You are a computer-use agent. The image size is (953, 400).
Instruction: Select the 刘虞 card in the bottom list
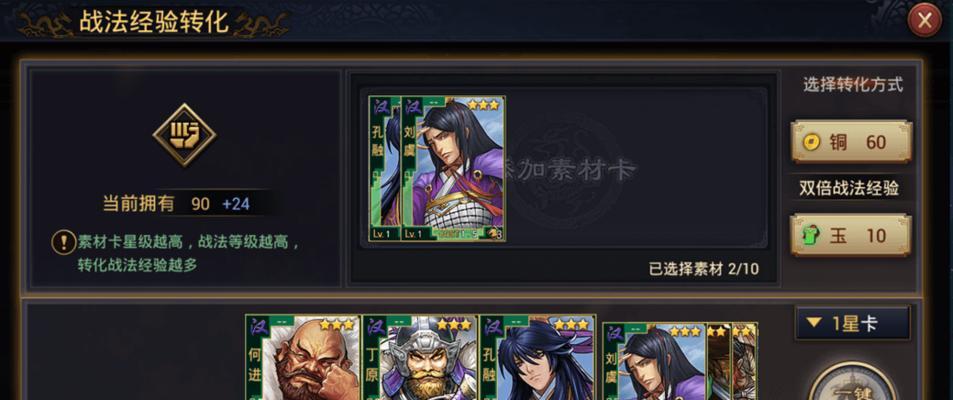(655, 361)
